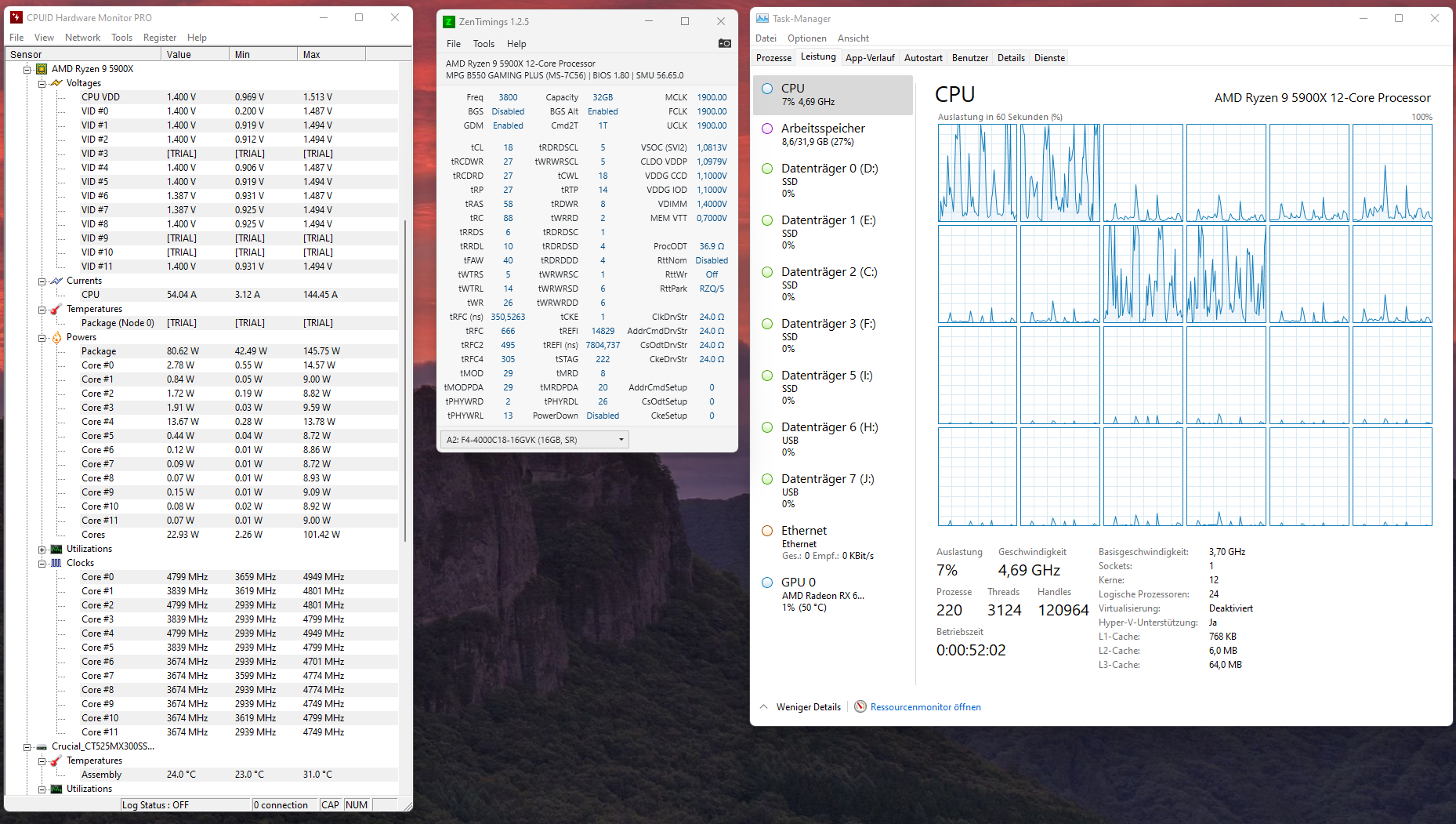The height and width of the screenshot is (824, 1456).
Task: Click the Sensor column header
Action: pyautogui.click(x=83, y=54)
